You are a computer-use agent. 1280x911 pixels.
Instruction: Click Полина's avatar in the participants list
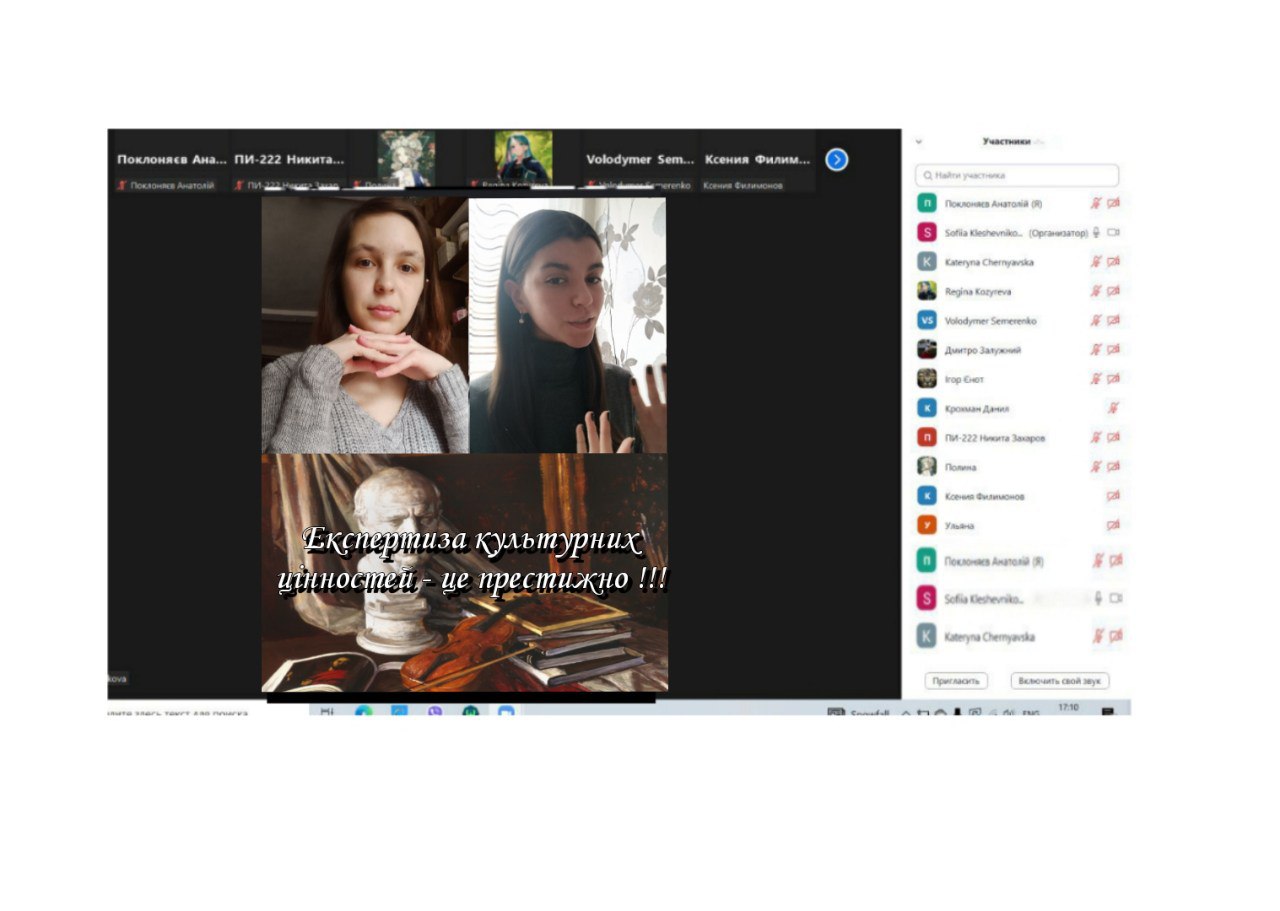[927, 466]
